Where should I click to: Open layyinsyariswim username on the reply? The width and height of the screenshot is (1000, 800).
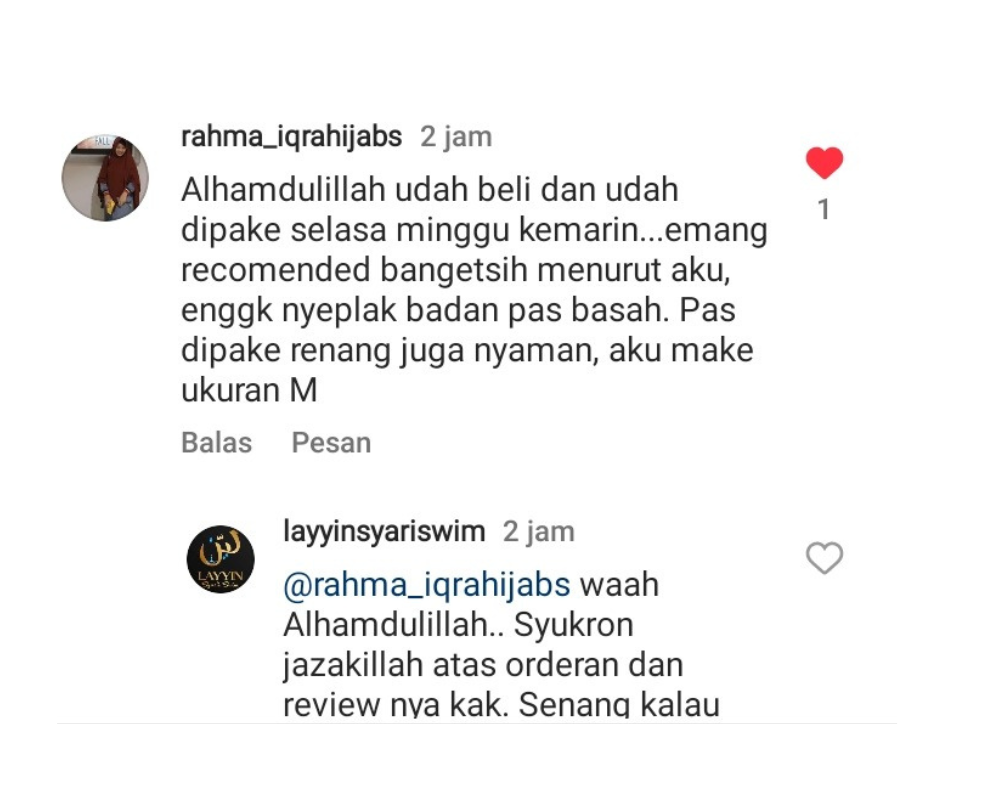pos(384,531)
